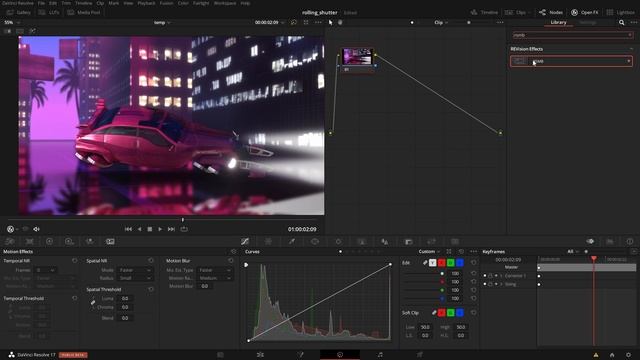Stop playback
The width and height of the screenshot is (640, 360).
(150, 229)
